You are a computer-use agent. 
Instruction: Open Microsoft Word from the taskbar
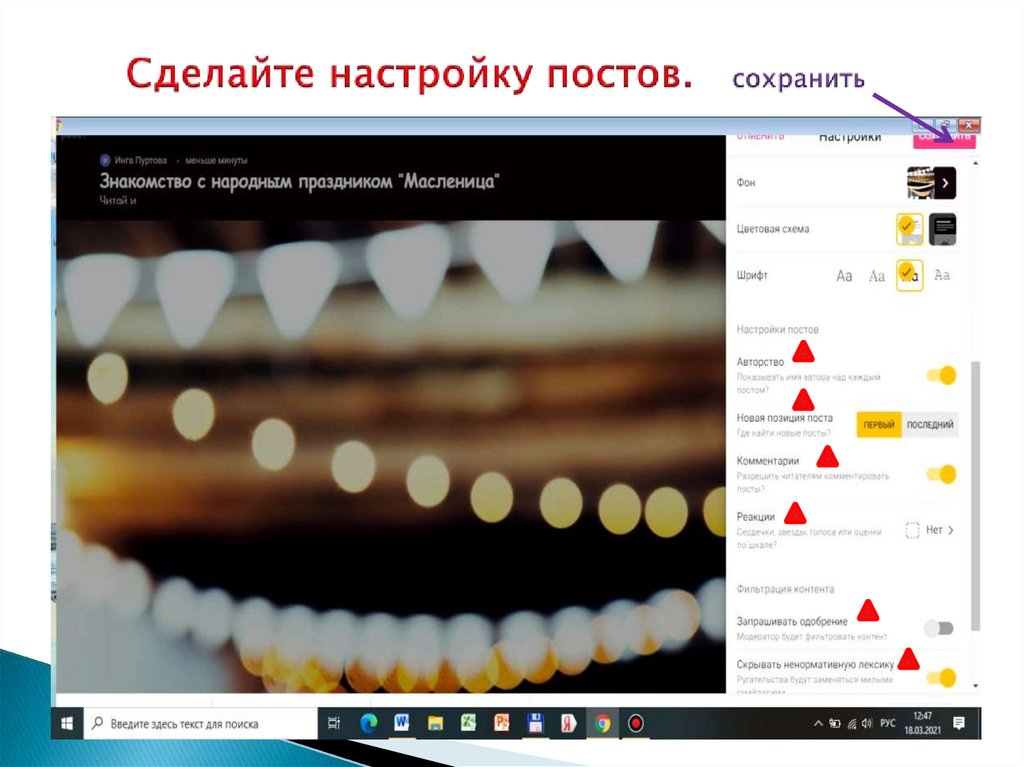pyautogui.click(x=402, y=723)
